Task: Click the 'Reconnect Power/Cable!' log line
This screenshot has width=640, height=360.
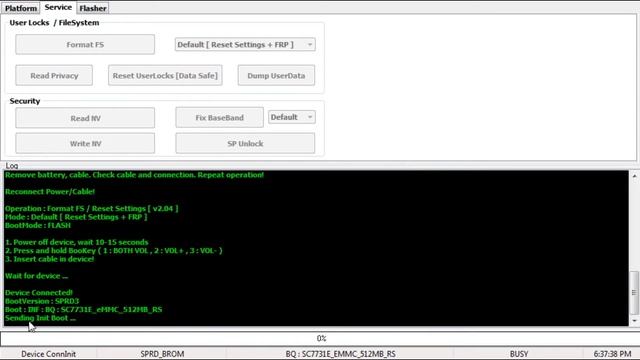Action: click(49, 191)
